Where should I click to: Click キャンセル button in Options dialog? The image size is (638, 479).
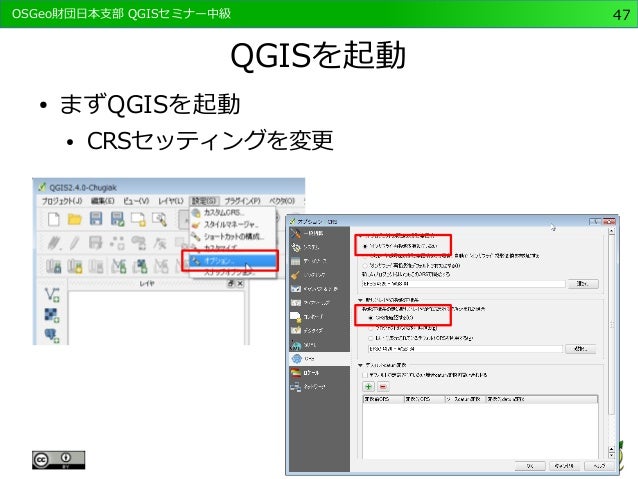point(564,466)
